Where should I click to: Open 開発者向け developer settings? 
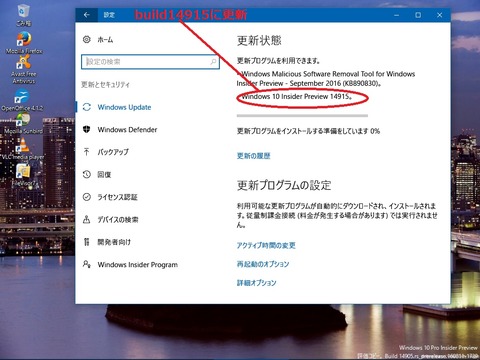click(x=114, y=242)
